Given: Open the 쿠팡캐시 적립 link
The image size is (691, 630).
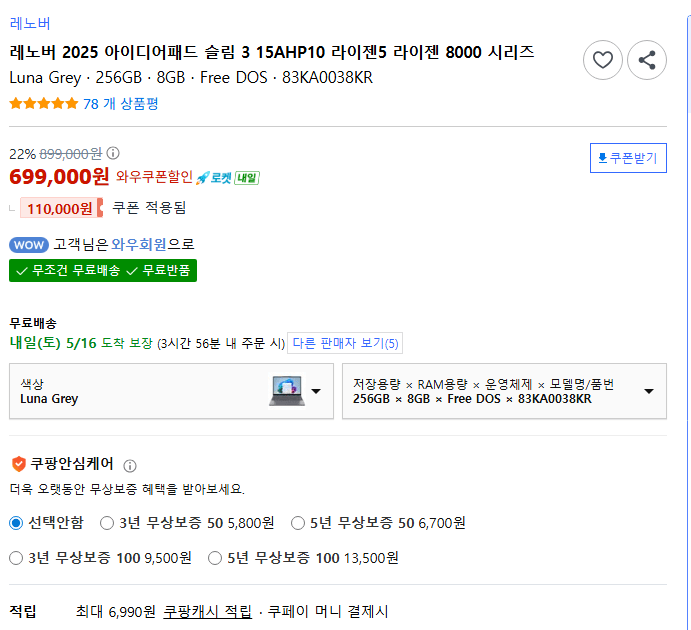Looking at the screenshot, I should click(208, 611).
